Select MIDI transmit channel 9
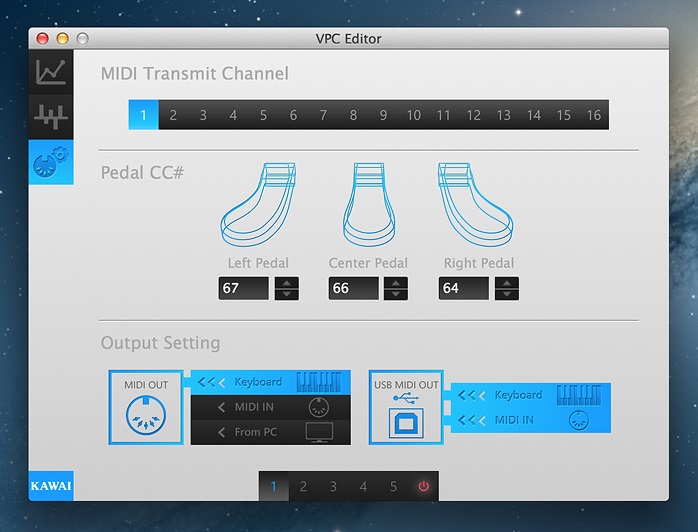The height and width of the screenshot is (532, 698). 383,115
